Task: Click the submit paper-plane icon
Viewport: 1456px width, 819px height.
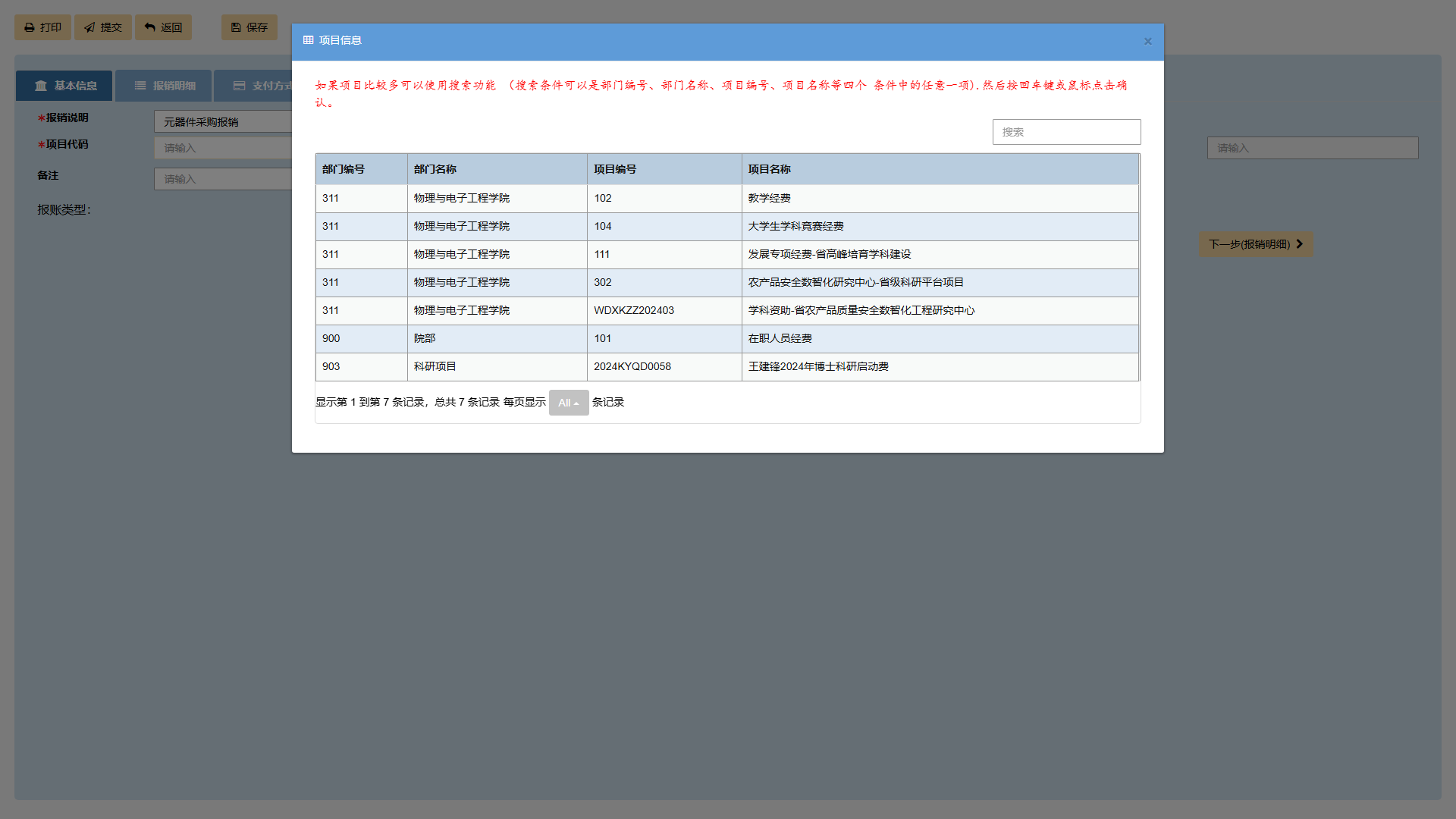Action: tap(89, 27)
